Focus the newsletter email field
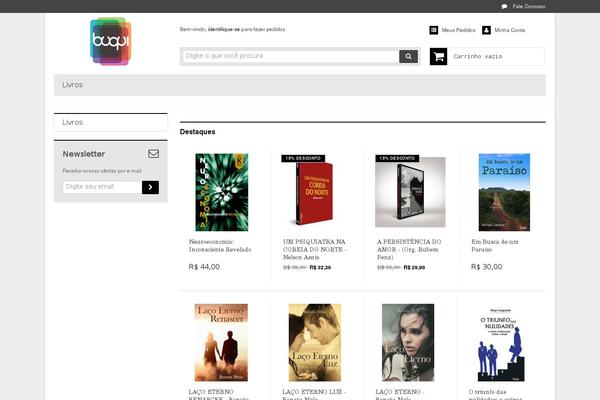The width and height of the screenshot is (600, 400). point(102,187)
